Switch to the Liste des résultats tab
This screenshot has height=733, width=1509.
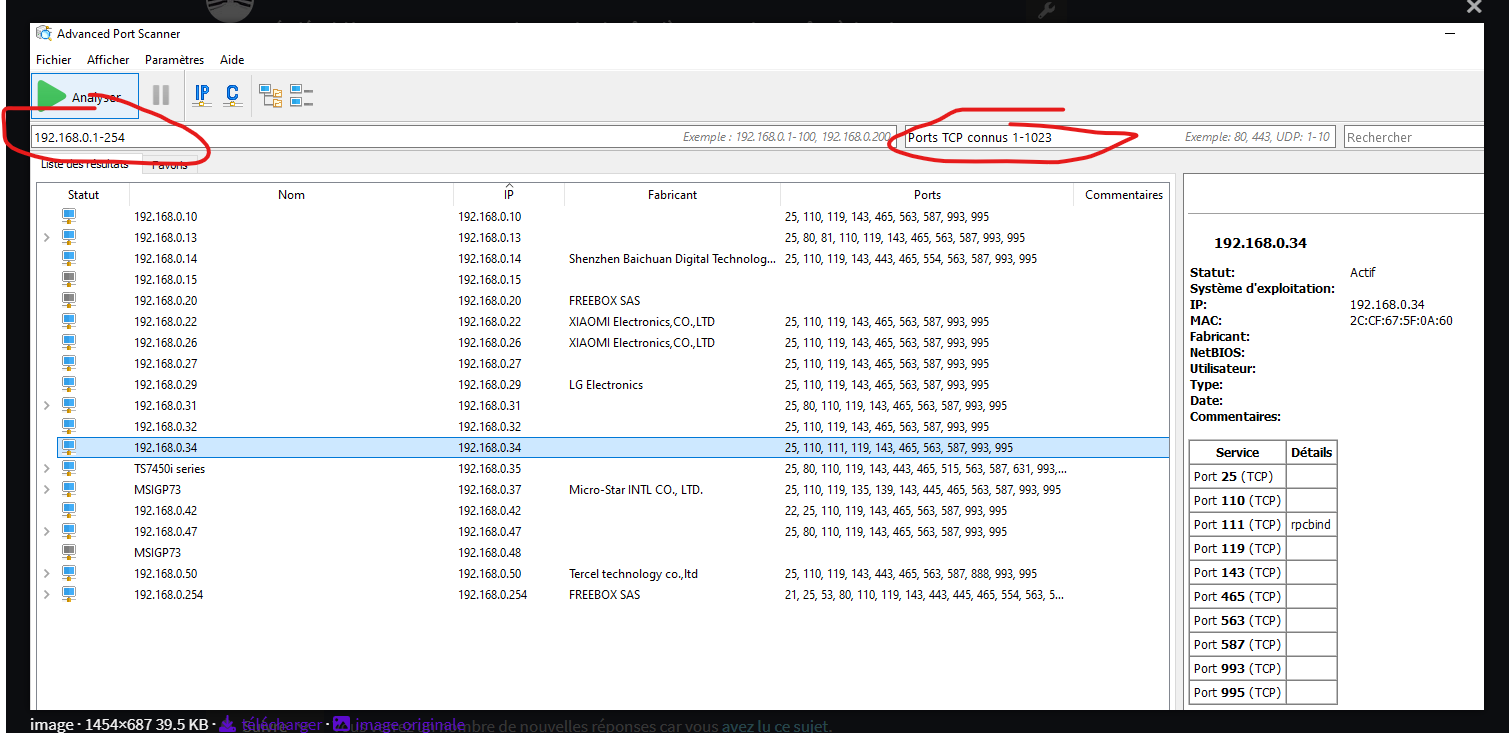pyautogui.click(x=84, y=164)
